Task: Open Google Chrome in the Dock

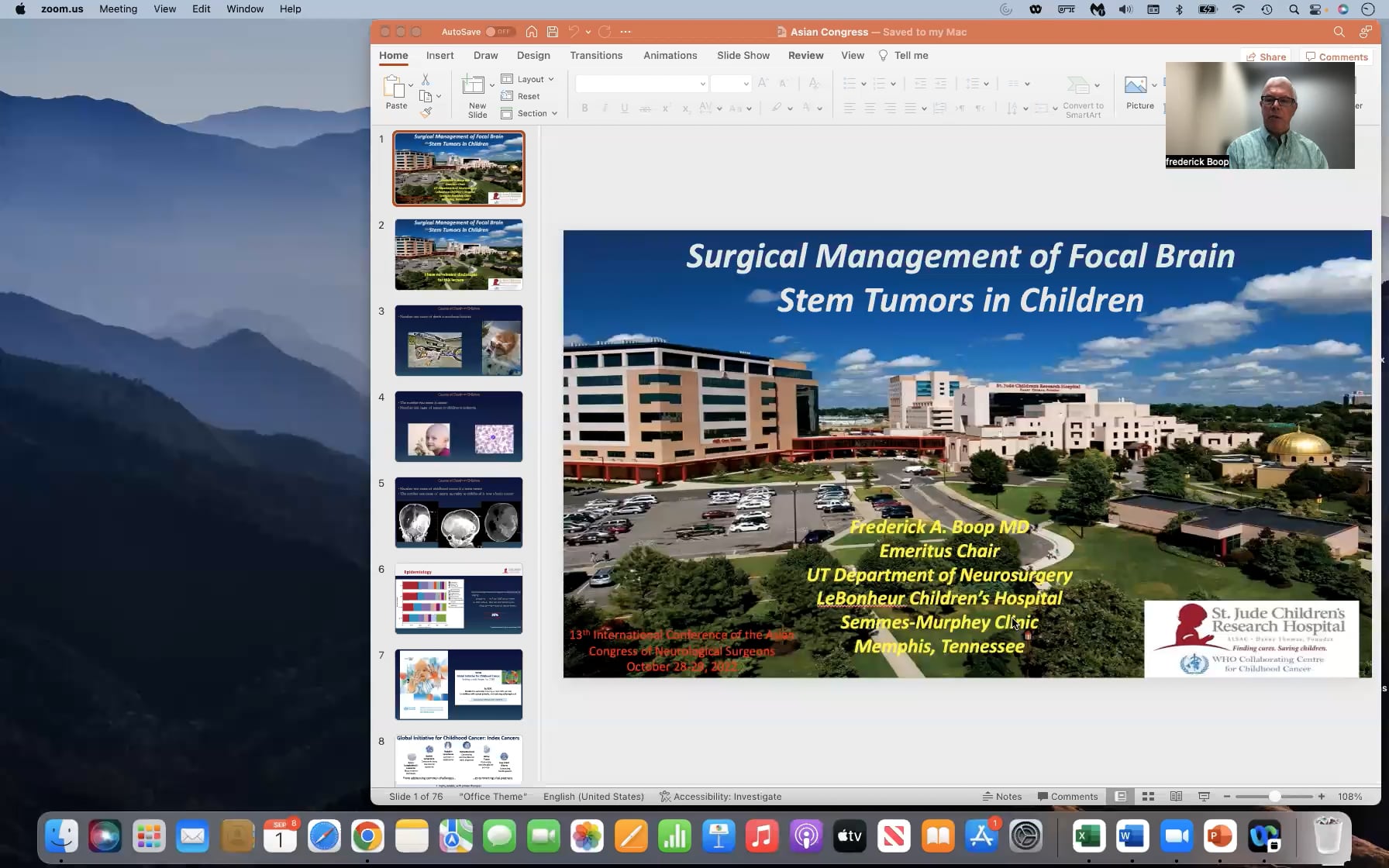Action: coord(367,836)
